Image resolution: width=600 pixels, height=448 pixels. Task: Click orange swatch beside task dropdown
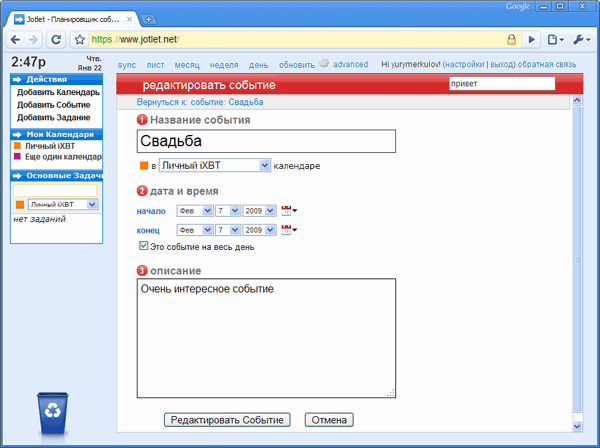(x=20, y=205)
